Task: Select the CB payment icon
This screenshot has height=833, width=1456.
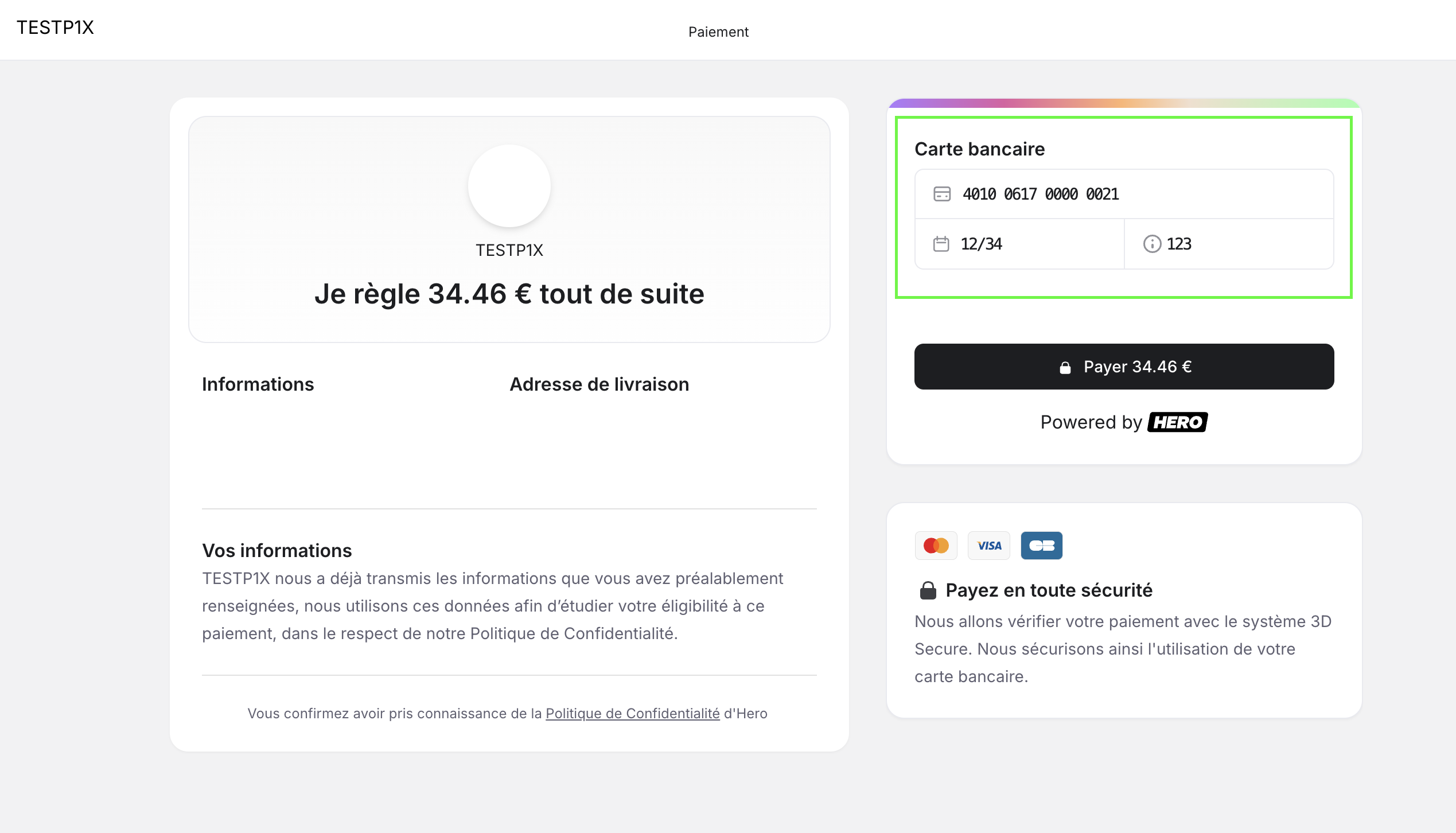Action: point(1042,545)
